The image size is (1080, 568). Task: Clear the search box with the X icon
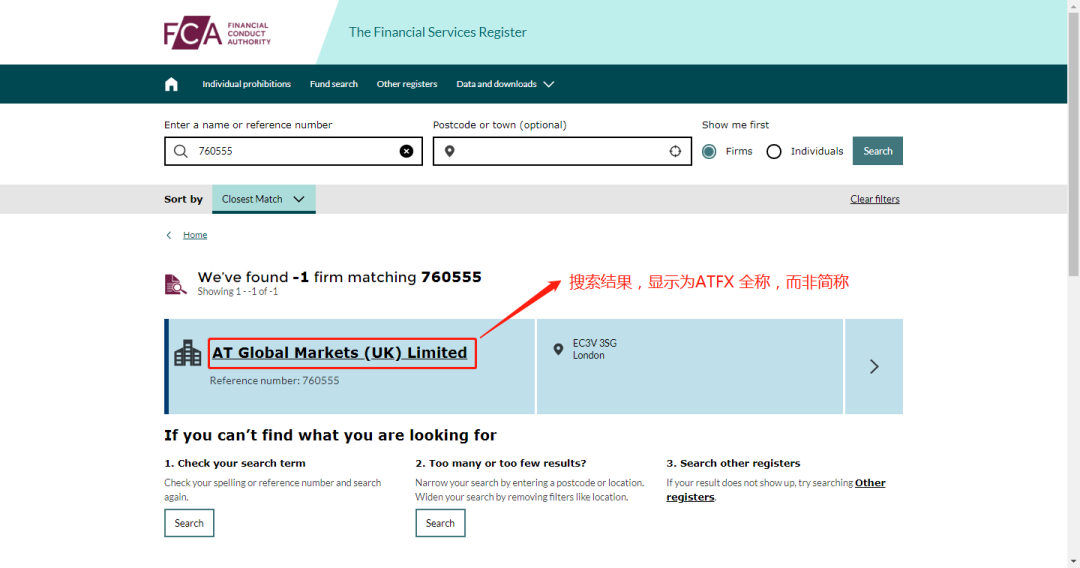coord(406,151)
